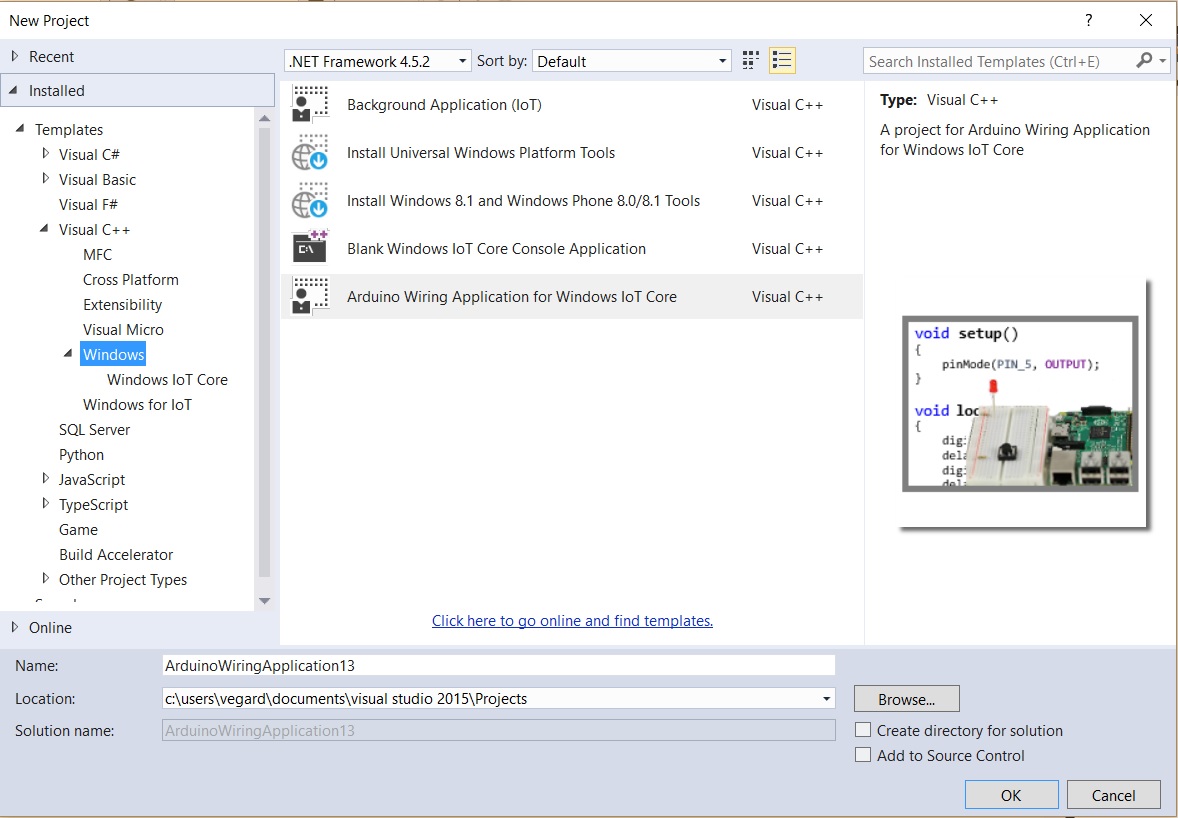The image size is (1178, 818).
Task: Collapse the Visual C++ node
Action: pos(44,229)
